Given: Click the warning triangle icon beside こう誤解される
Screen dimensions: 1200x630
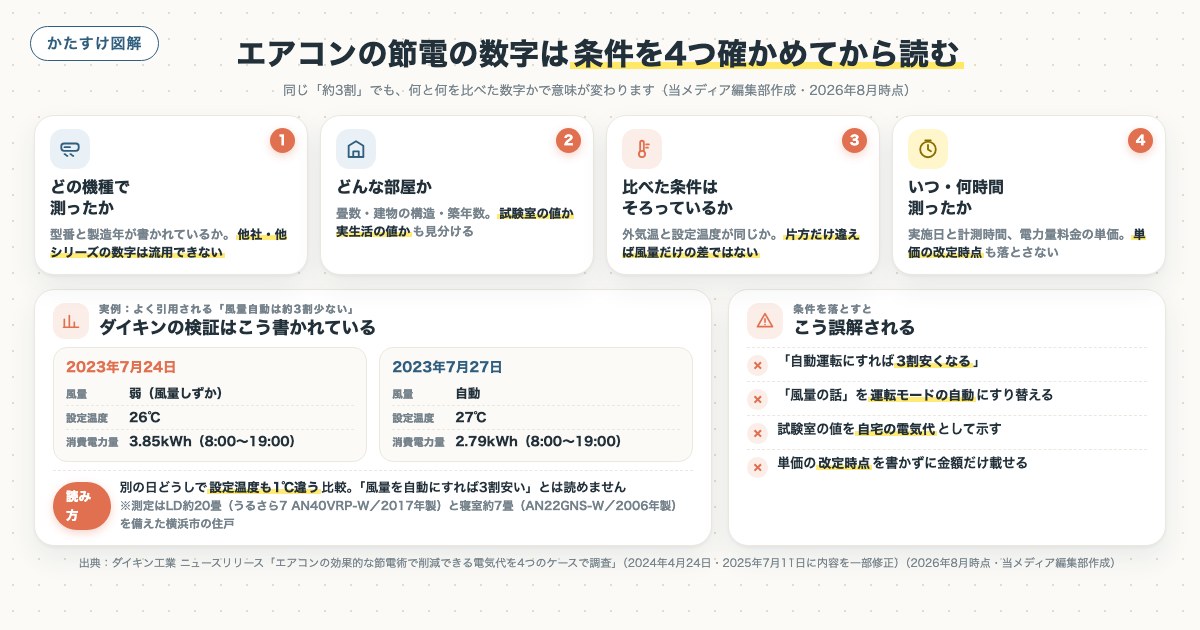Looking at the screenshot, I should 765,321.
